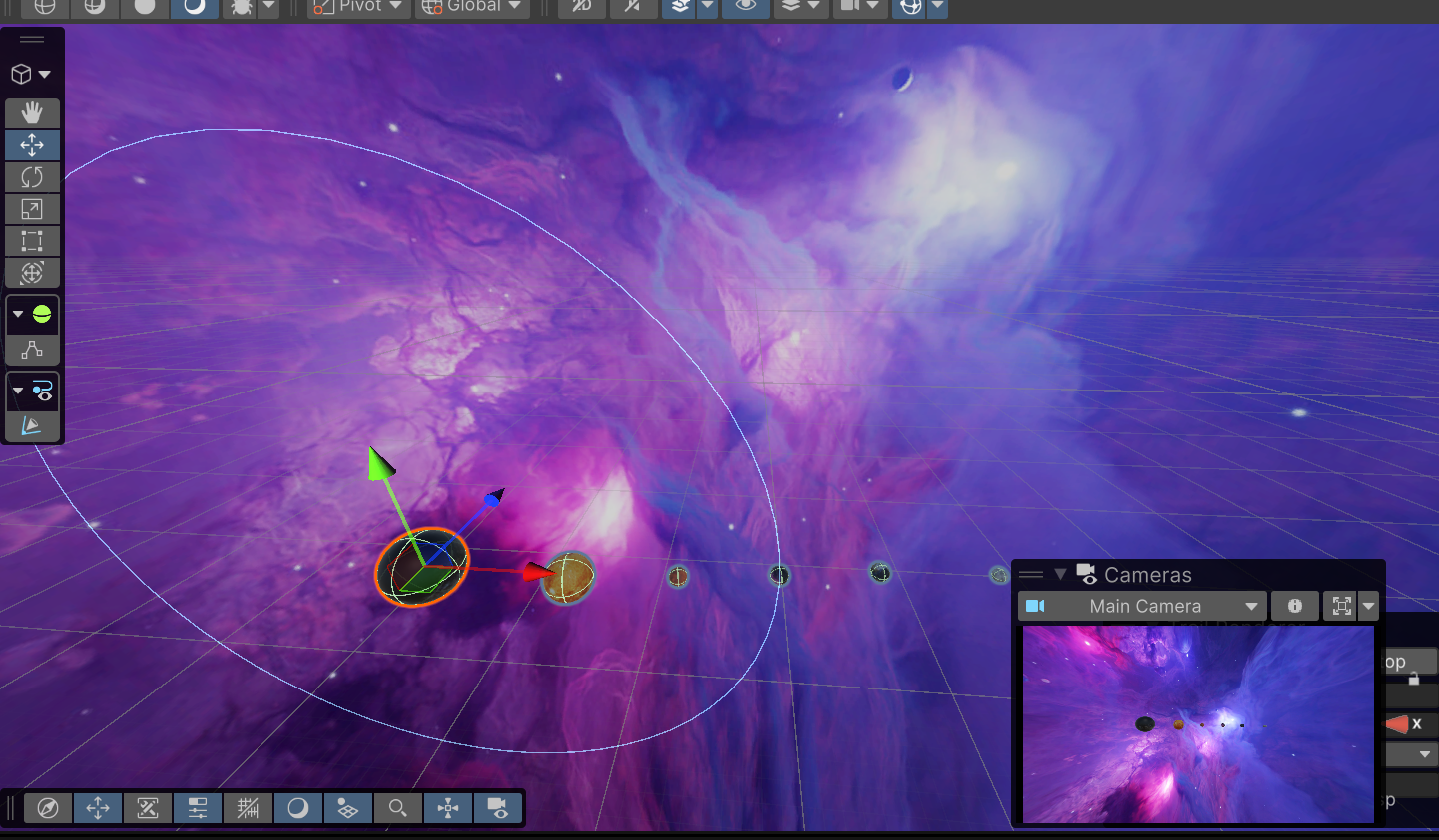Screen dimensions: 1439x840
Task: Click the Cameras overlay title
Action: pos(1148,575)
